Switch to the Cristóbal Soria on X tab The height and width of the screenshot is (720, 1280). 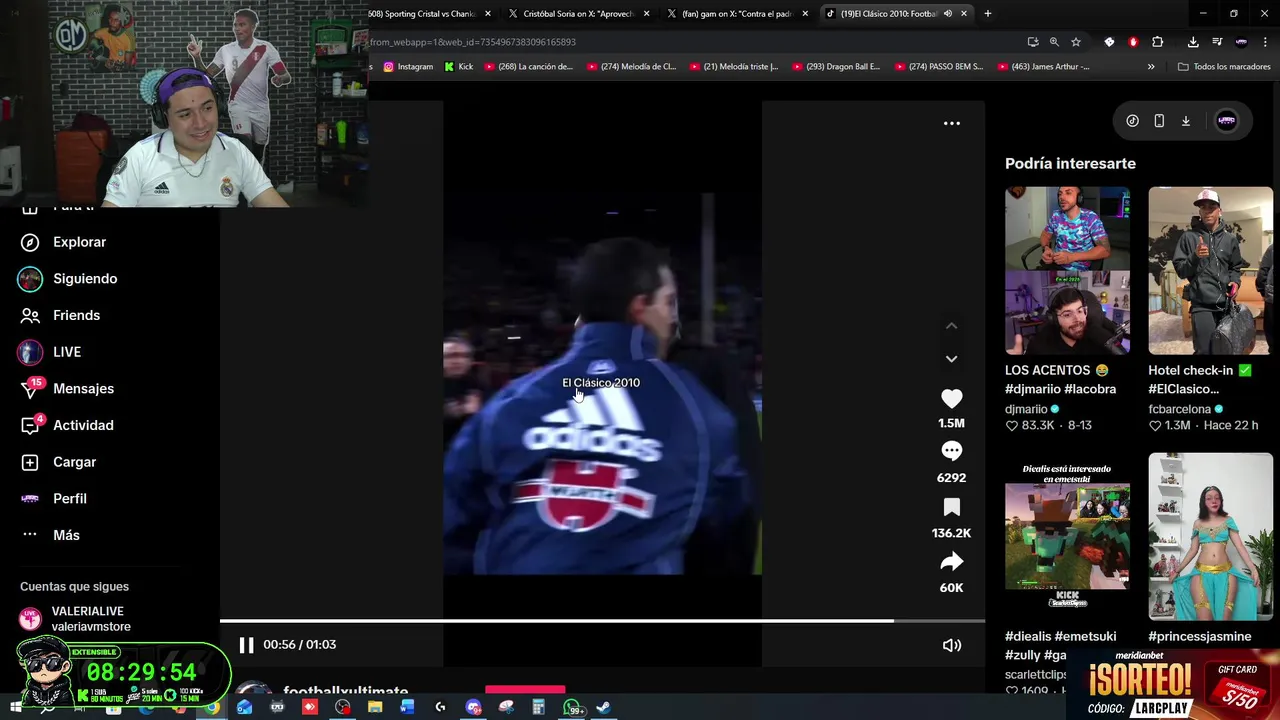coord(578,14)
